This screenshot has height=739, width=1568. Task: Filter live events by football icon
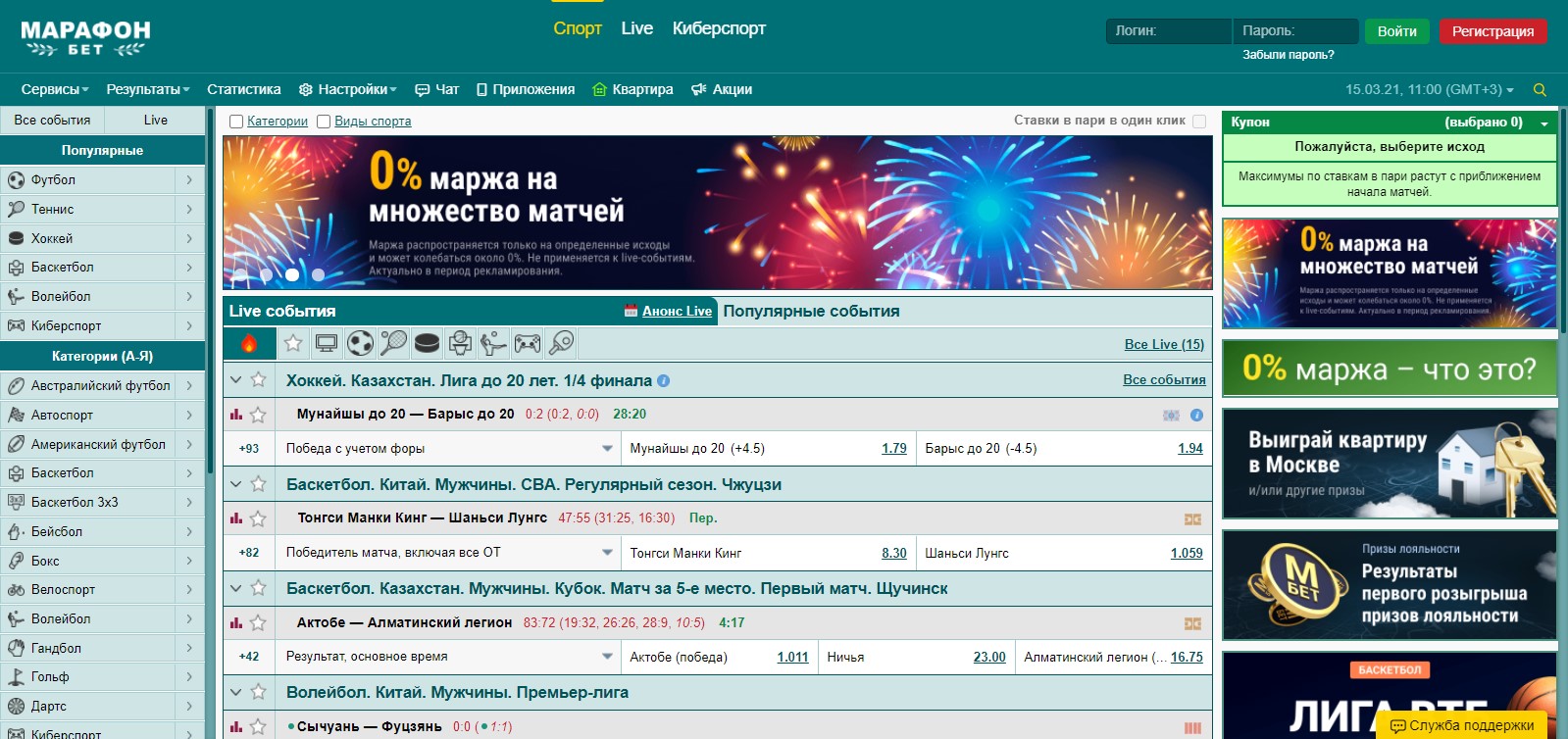[360, 343]
